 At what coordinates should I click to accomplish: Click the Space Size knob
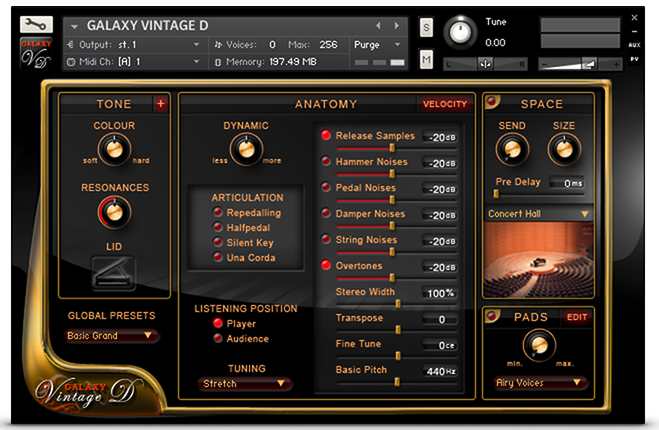[564, 149]
